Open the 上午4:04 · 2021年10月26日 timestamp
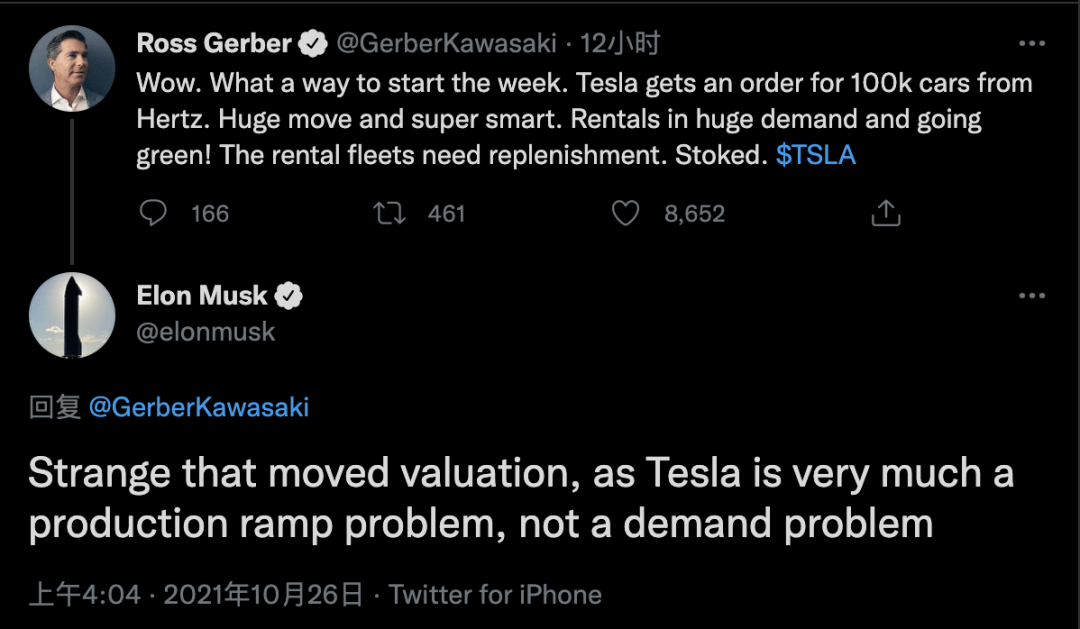Viewport: 1080px width, 629px height. (196, 595)
